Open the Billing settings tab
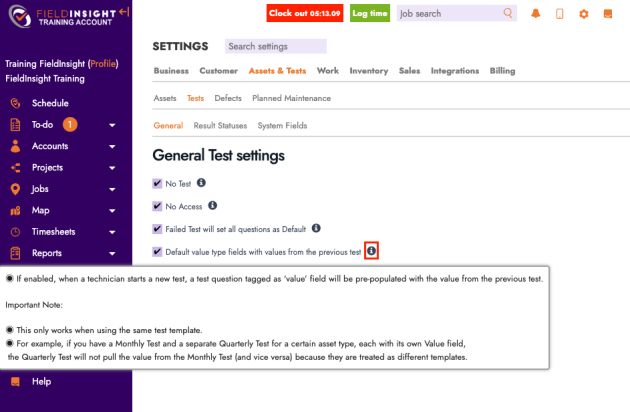The width and height of the screenshot is (630, 412). (502, 71)
